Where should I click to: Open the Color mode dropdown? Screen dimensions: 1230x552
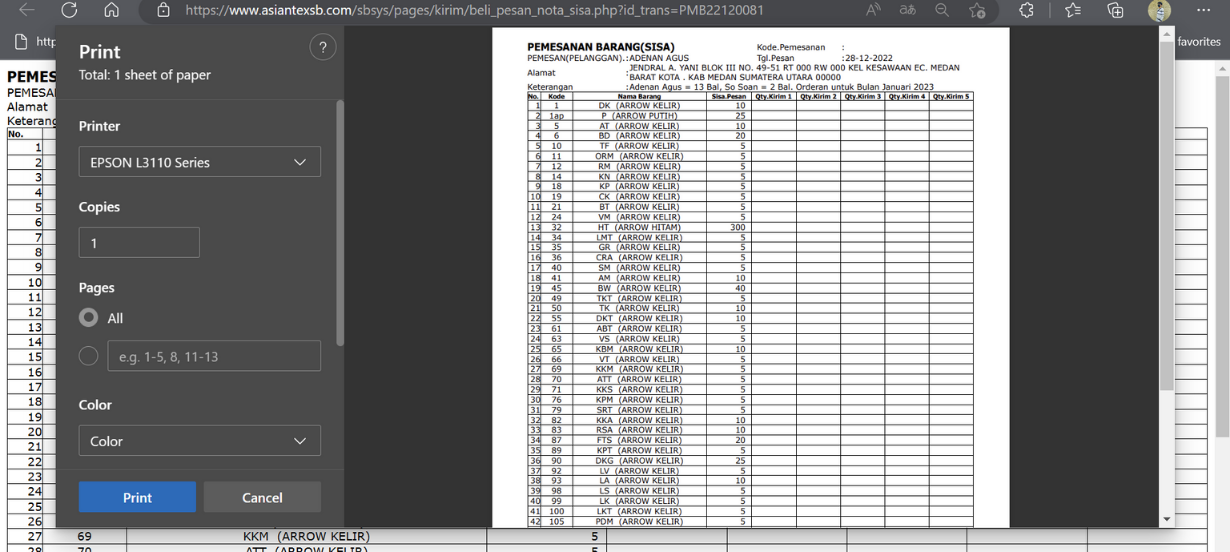coord(200,441)
